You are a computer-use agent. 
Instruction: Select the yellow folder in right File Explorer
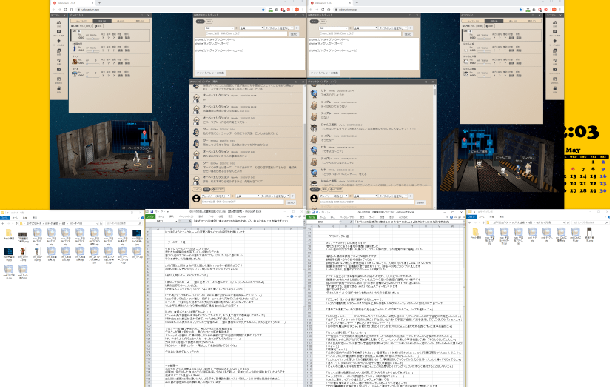(x=475, y=233)
